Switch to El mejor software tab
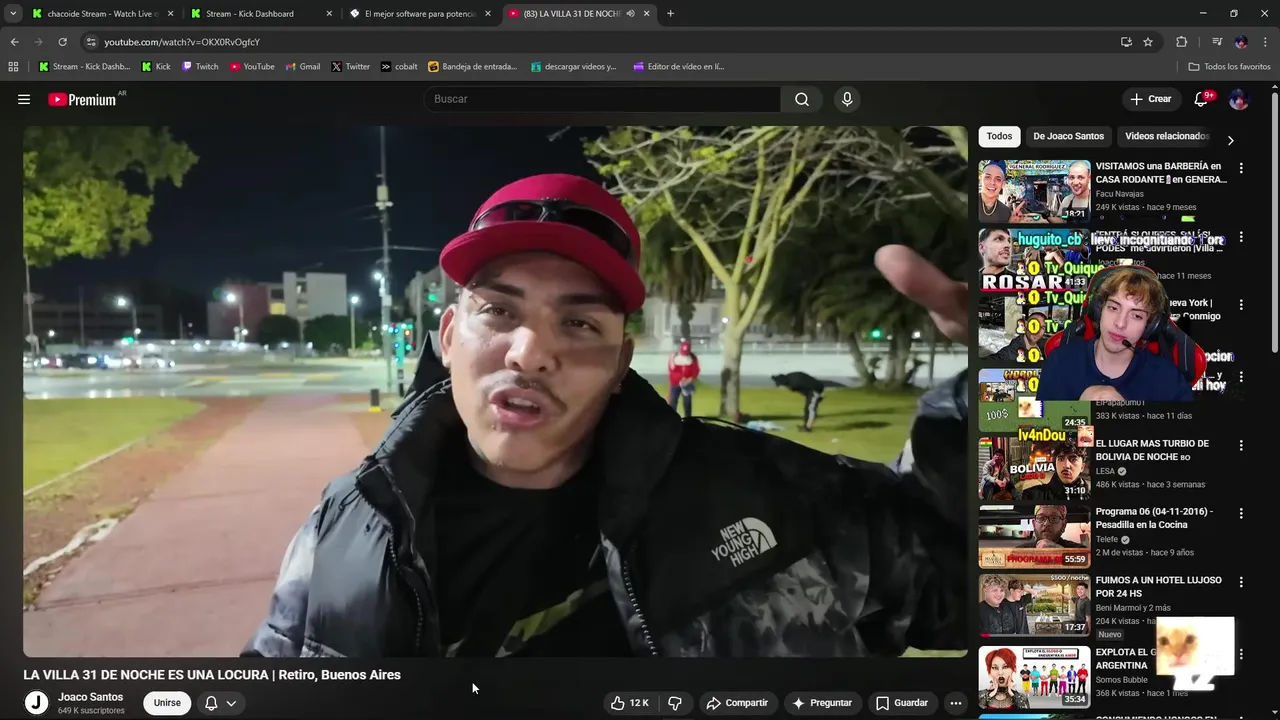This screenshot has width=1280, height=720. tap(420, 14)
